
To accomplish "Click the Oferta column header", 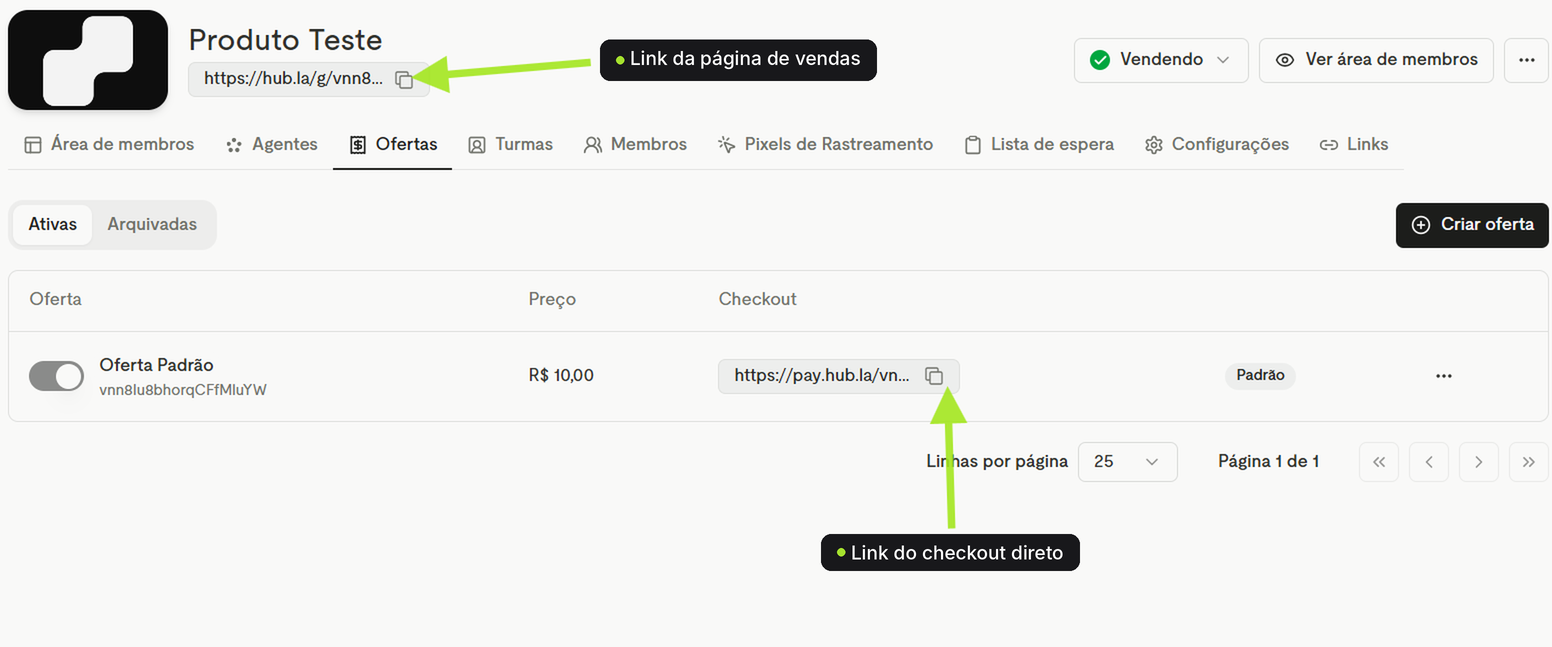I will (x=56, y=299).
